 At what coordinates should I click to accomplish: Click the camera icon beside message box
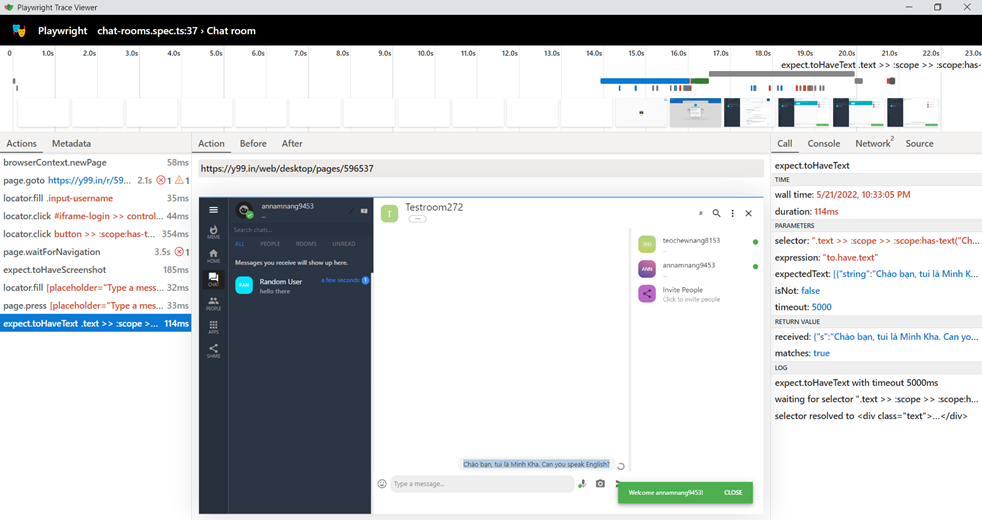600,484
